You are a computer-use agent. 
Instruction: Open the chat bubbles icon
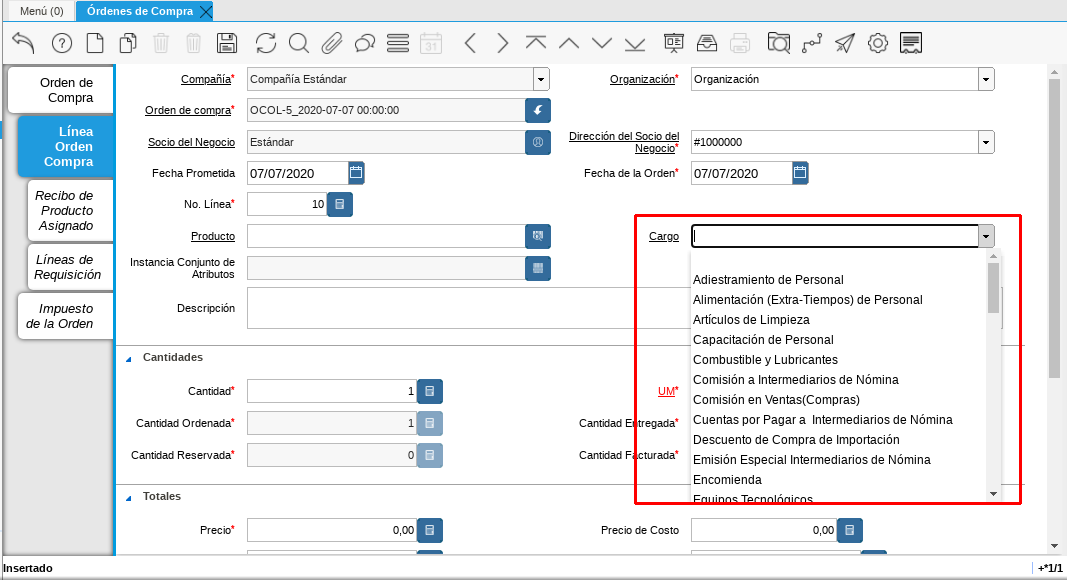click(x=365, y=43)
